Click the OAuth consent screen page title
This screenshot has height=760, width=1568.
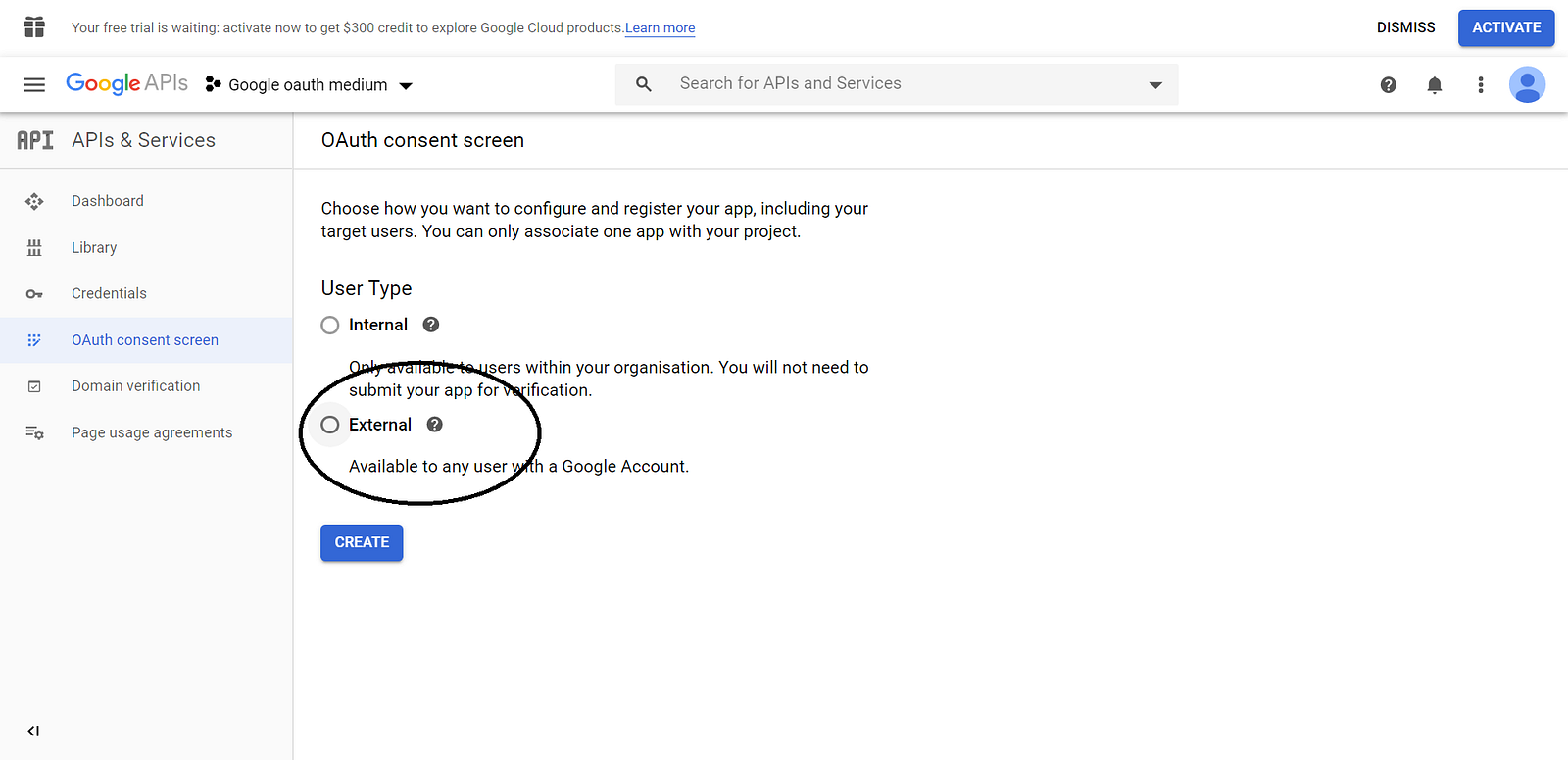422,140
